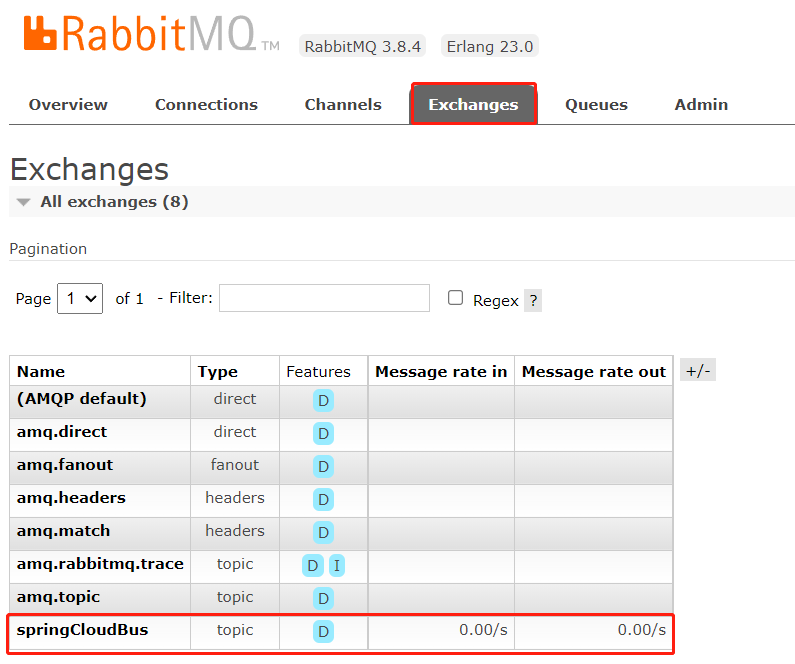Open the amq.topic exchange
Image resolution: width=795 pixels, height=664 pixels.
tap(58, 597)
